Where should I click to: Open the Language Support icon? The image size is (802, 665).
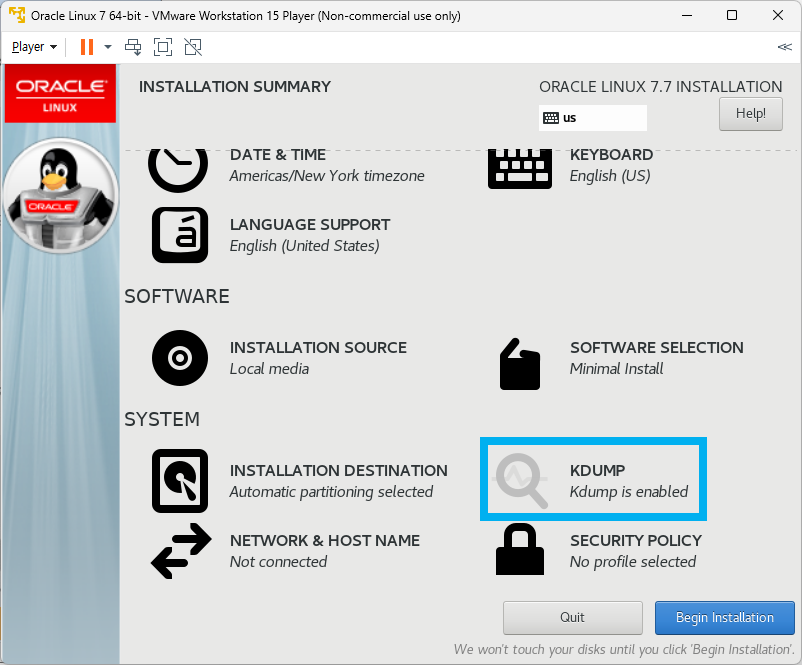(x=180, y=235)
